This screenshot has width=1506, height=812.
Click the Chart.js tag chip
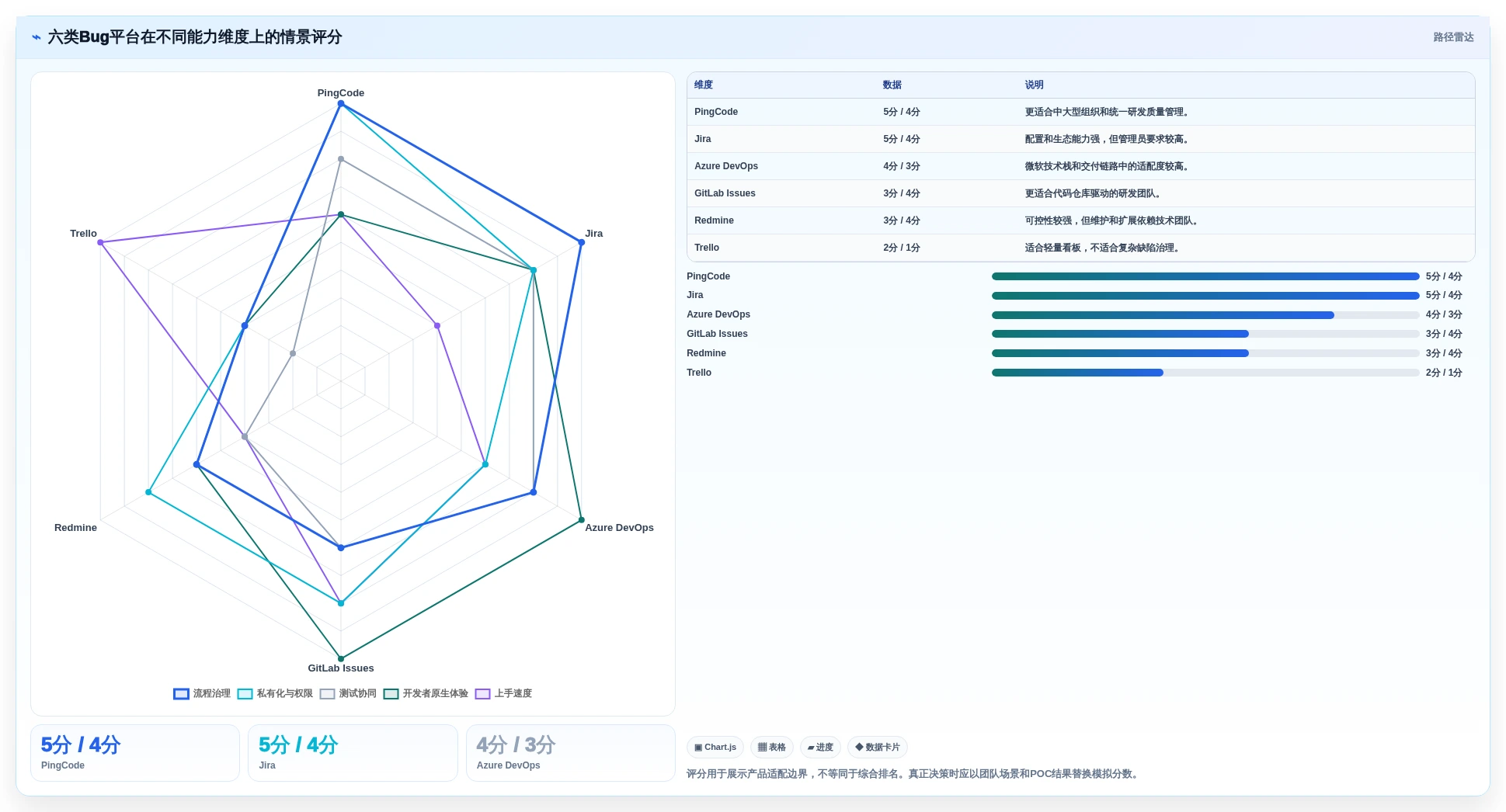(715, 747)
